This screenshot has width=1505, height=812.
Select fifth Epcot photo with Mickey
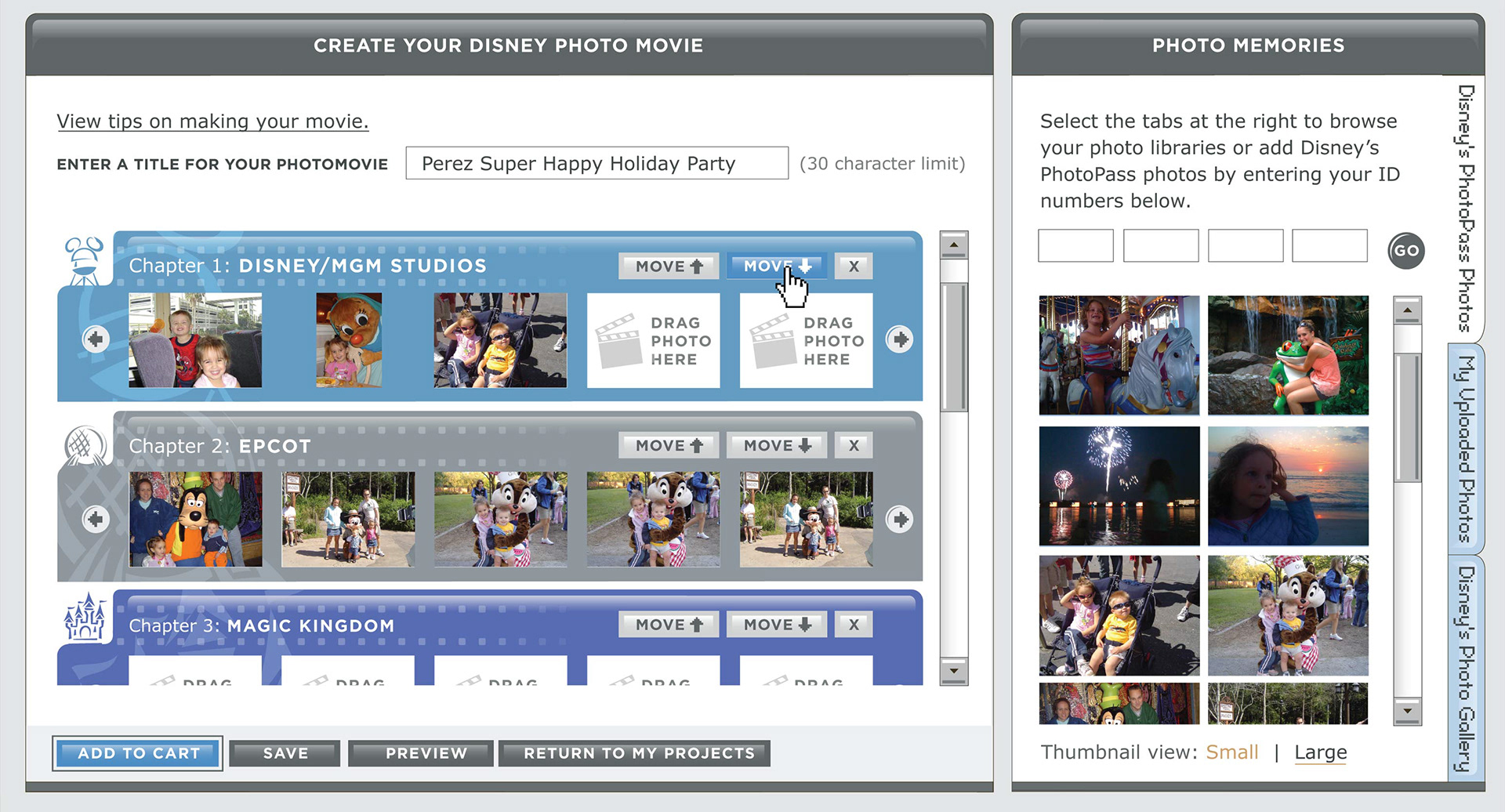806,519
